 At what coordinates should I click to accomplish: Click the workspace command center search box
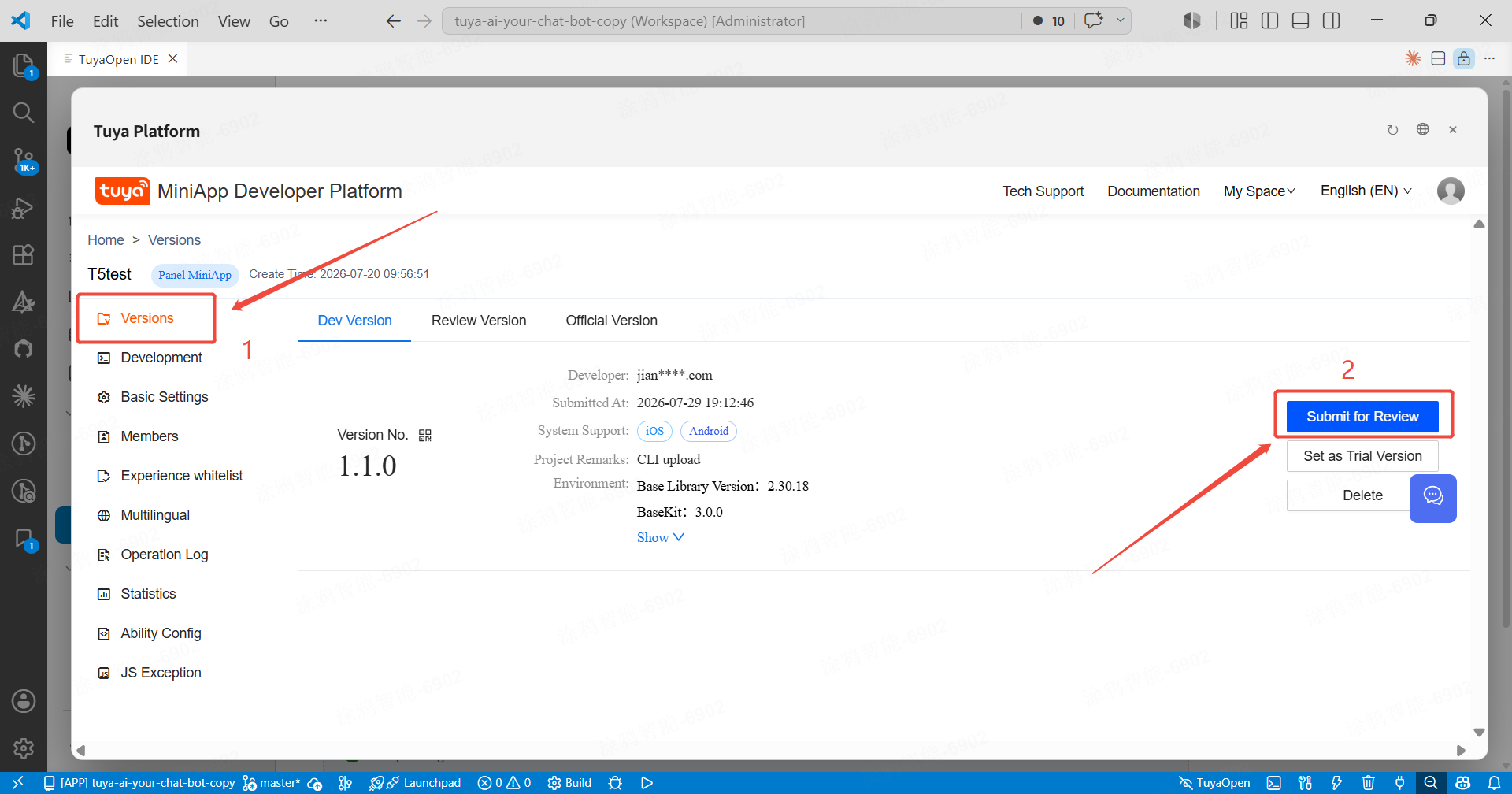[732, 20]
